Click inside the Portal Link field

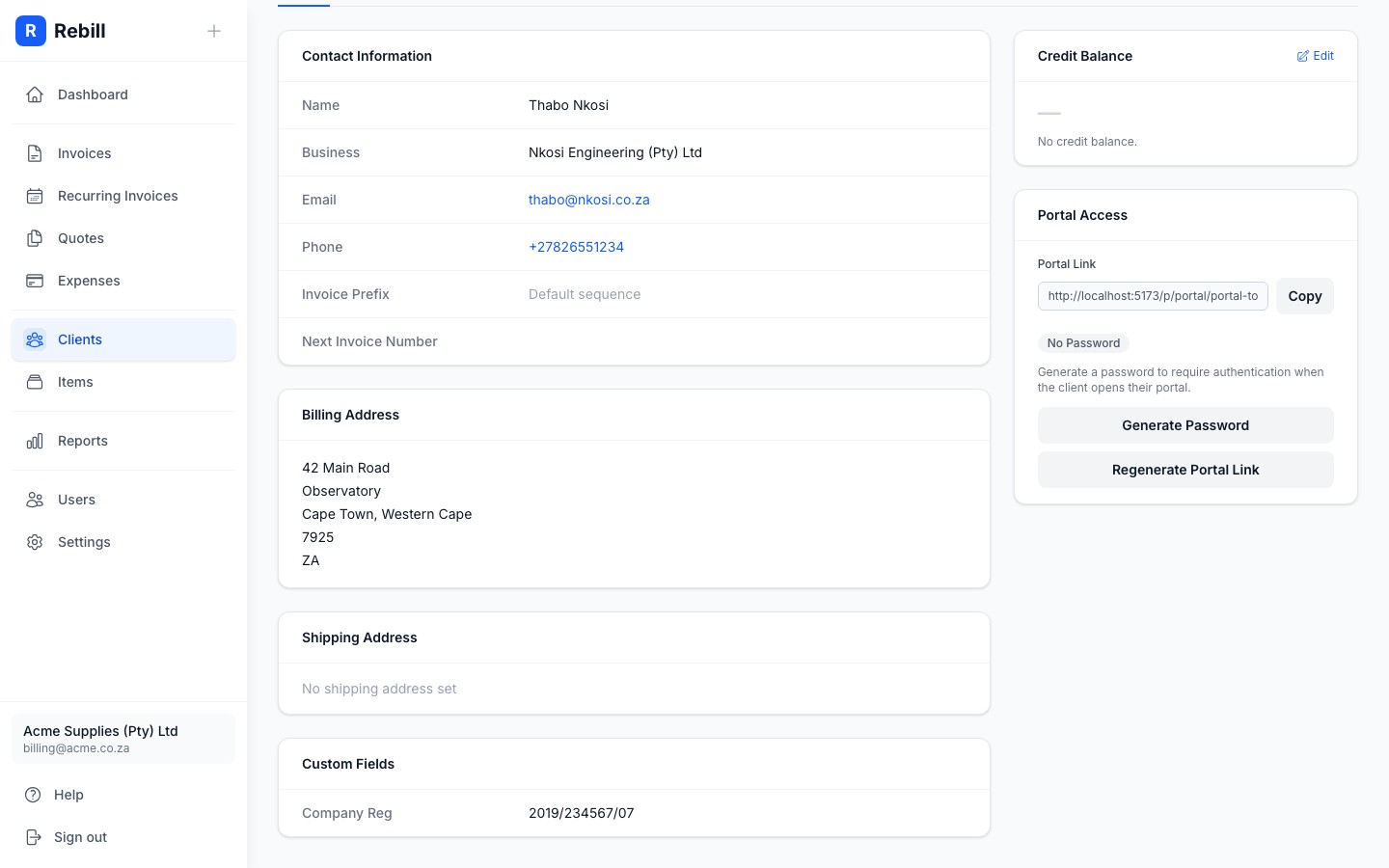tap(1152, 296)
